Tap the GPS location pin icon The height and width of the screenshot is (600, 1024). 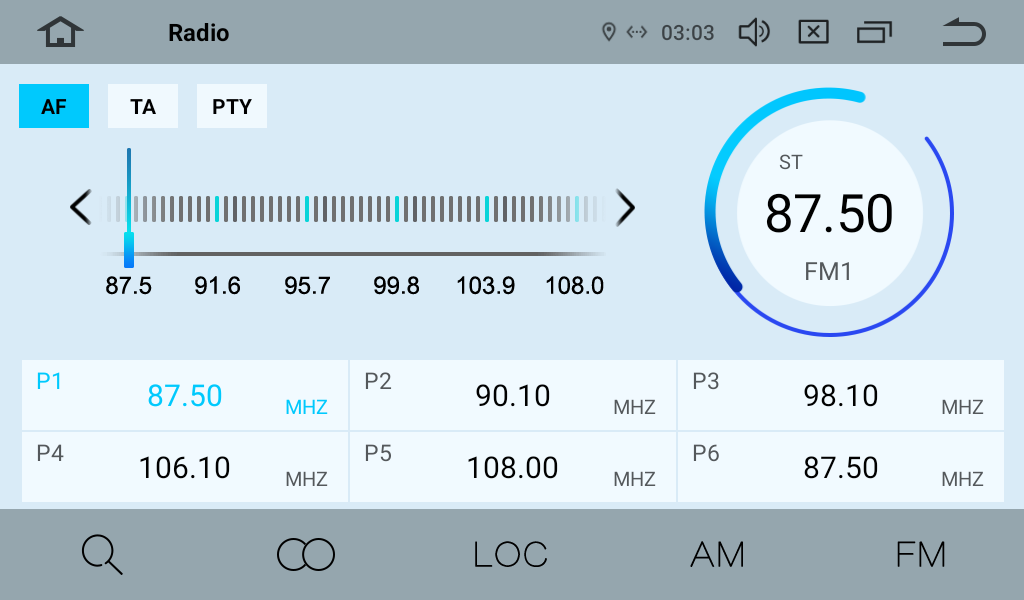pos(608,33)
